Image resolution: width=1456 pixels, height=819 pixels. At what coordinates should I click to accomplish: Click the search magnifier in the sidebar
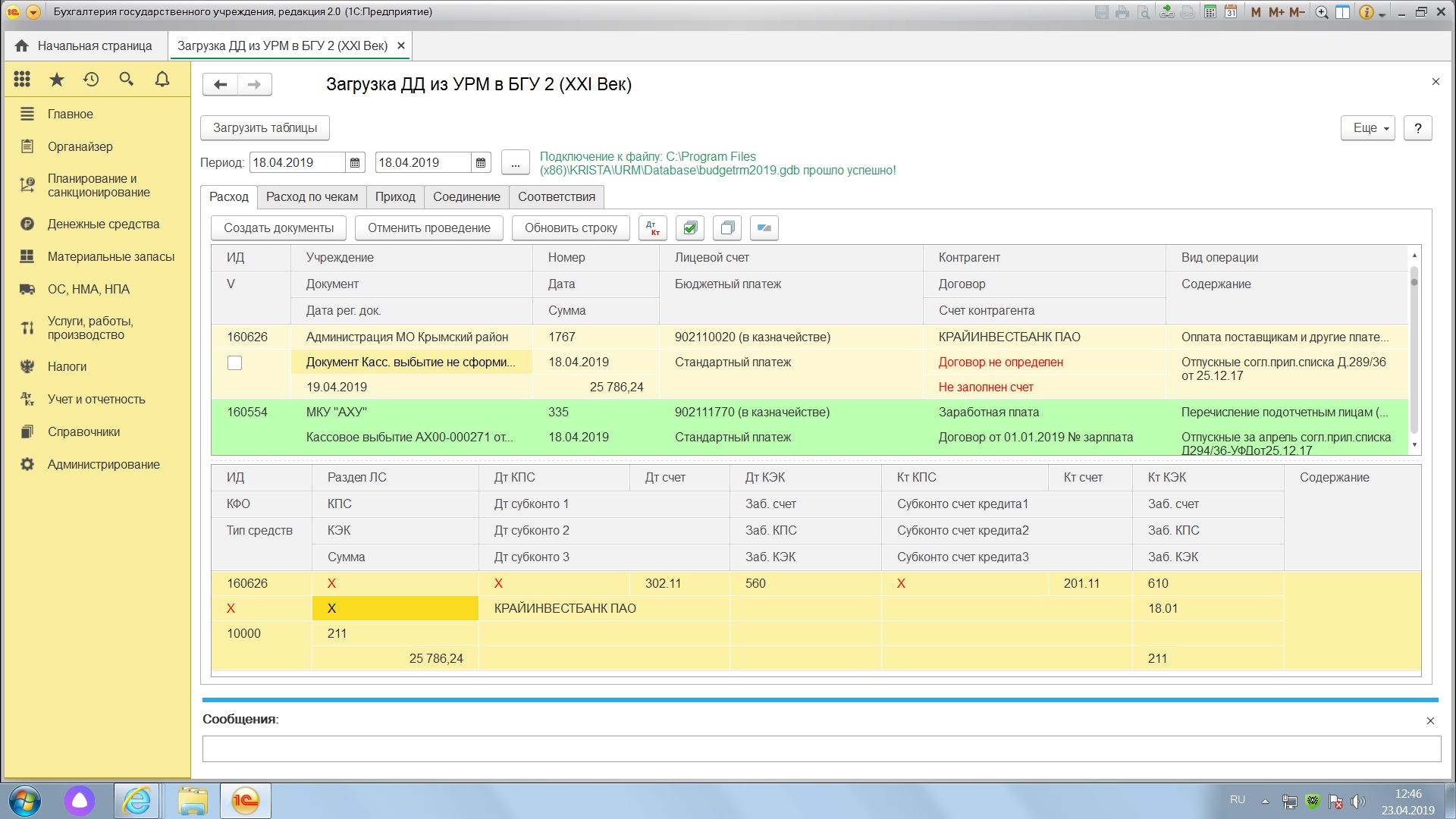pyautogui.click(x=127, y=79)
